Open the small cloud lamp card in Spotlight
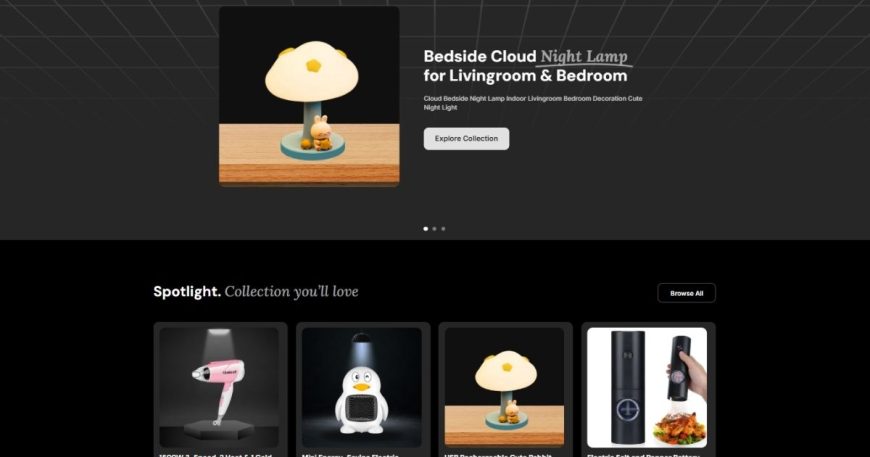Image resolution: width=870 pixels, height=457 pixels. pos(504,387)
